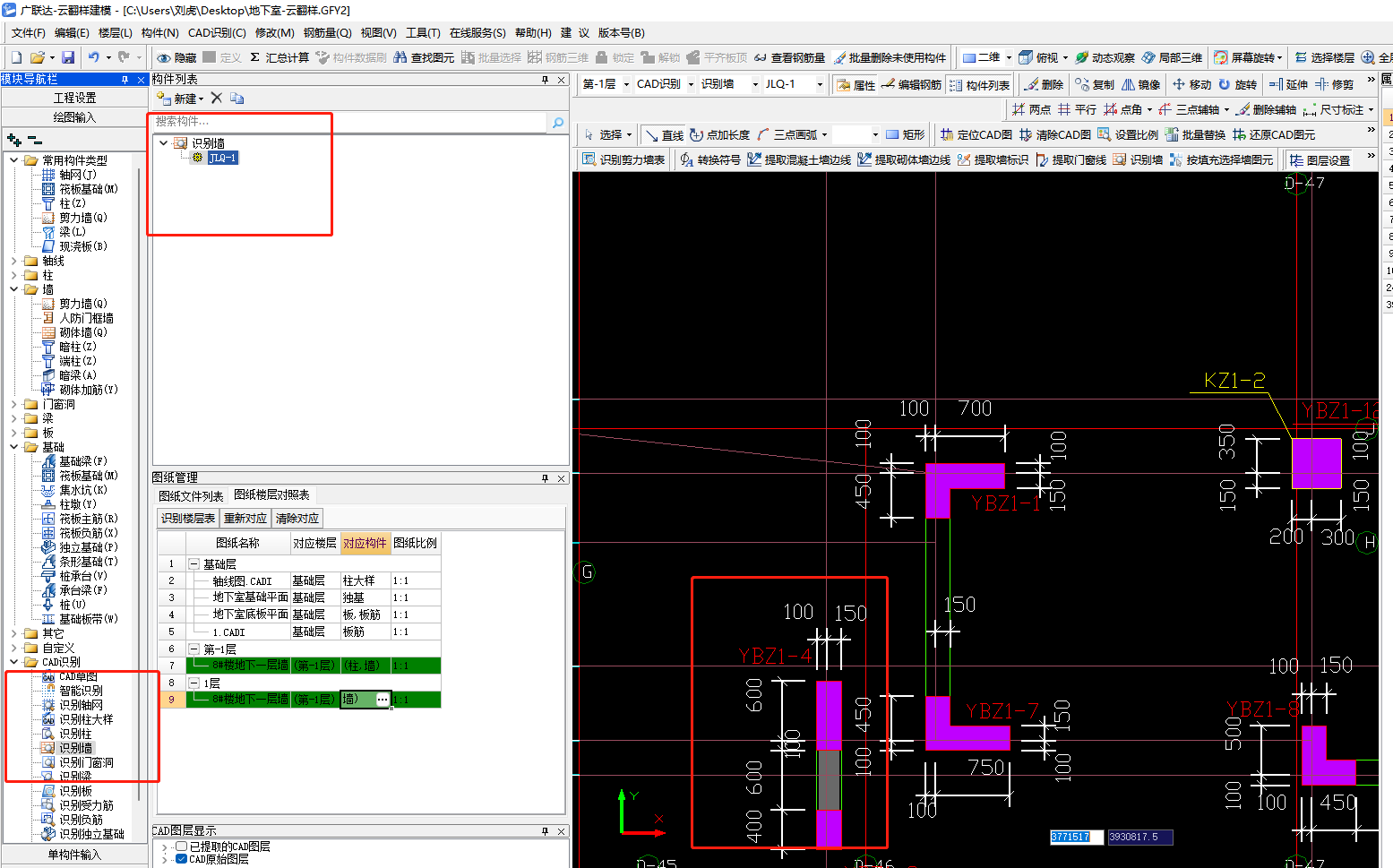
Task: Click 提取混凝土墙边线 tool
Action: tap(798, 159)
